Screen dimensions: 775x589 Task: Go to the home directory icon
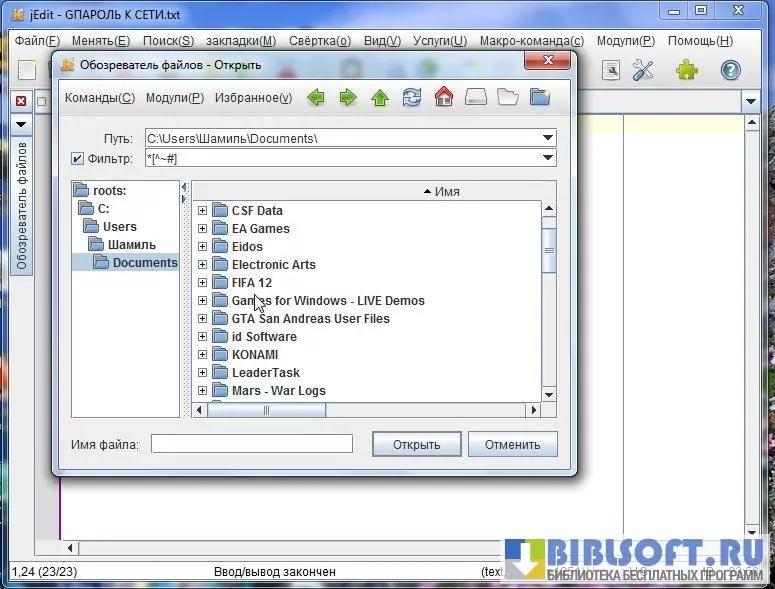[444, 98]
